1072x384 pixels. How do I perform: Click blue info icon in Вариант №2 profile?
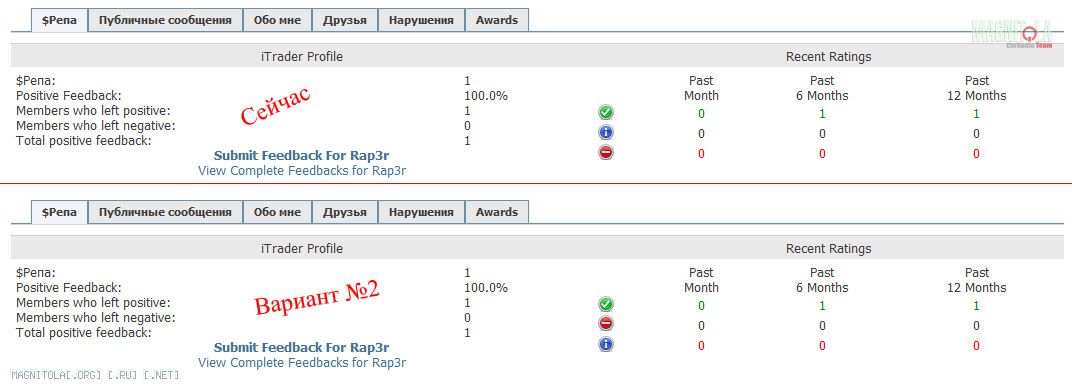point(606,344)
